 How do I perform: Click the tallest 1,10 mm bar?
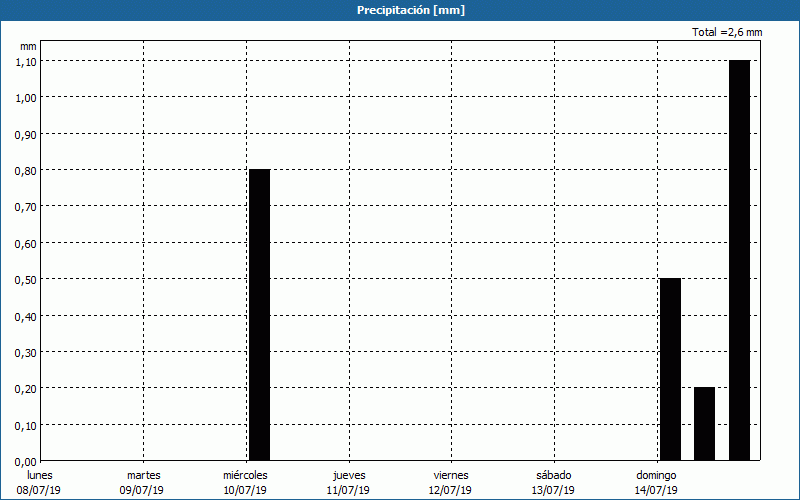pyautogui.click(x=740, y=260)
